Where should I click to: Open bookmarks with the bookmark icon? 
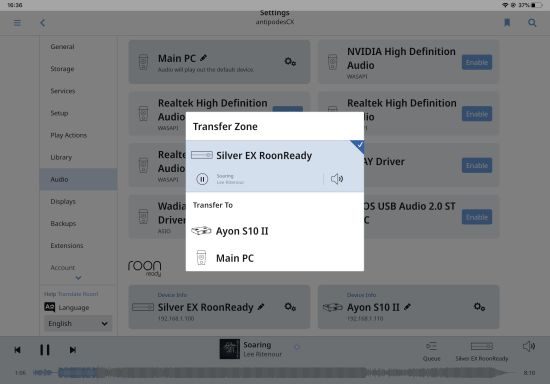point(507,23)
